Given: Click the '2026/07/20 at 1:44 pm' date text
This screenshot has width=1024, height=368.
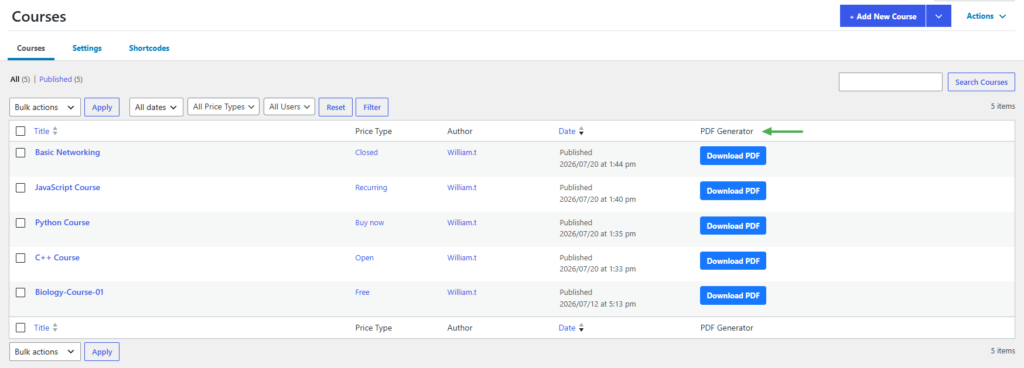Looking at the screenshot, I should pyautogui.click(x=598, y=164).
